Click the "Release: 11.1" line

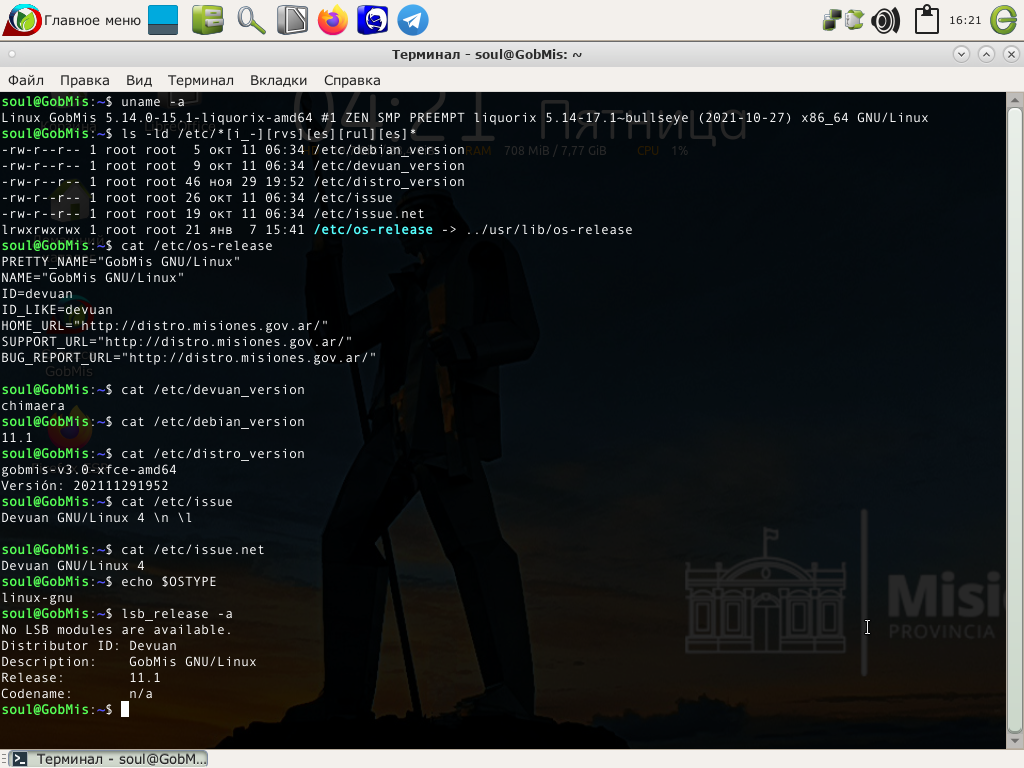[x=81, y=678]
